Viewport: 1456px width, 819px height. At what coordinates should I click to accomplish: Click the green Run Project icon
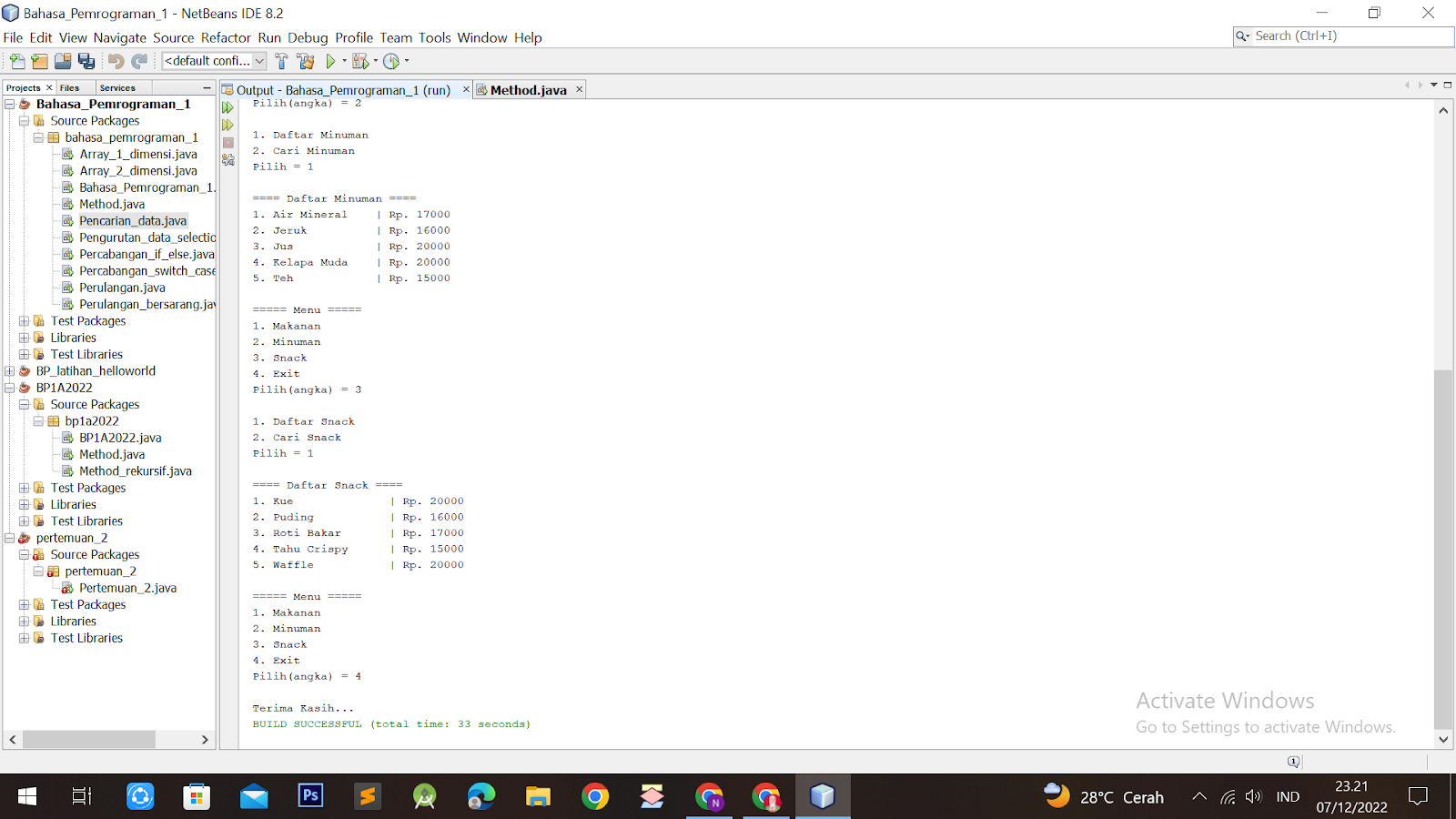330,61
